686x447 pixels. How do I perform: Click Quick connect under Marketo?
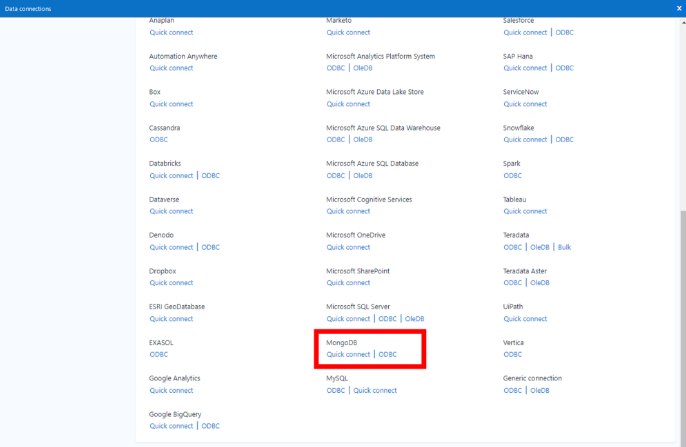coord(348,32)
